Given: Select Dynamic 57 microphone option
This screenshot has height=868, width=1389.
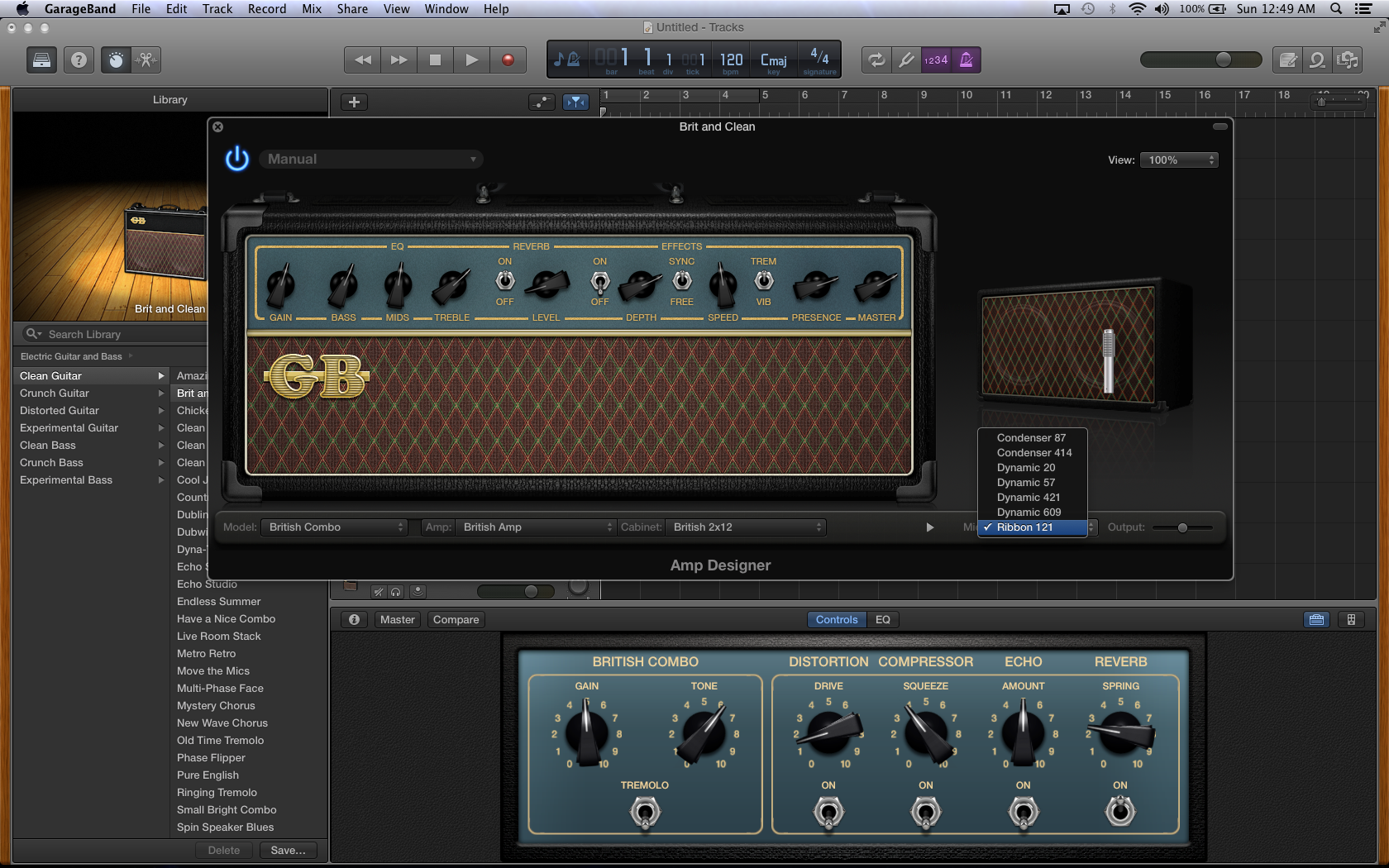Looking at the screenshot, I should tap(1031, 482).
